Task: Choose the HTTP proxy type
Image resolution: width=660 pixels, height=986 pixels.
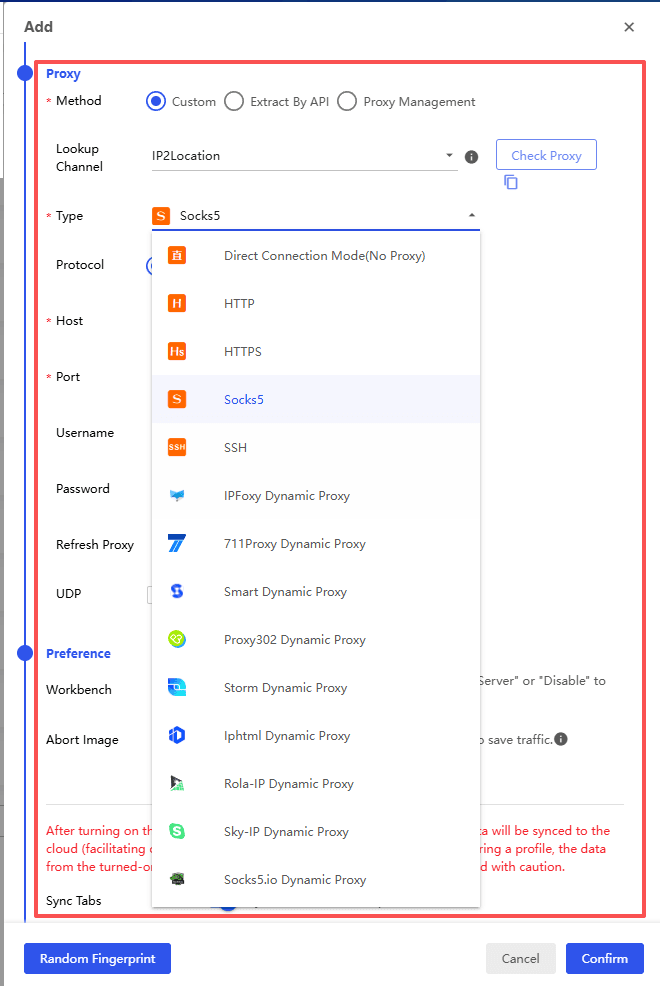Action: [316, 303]
